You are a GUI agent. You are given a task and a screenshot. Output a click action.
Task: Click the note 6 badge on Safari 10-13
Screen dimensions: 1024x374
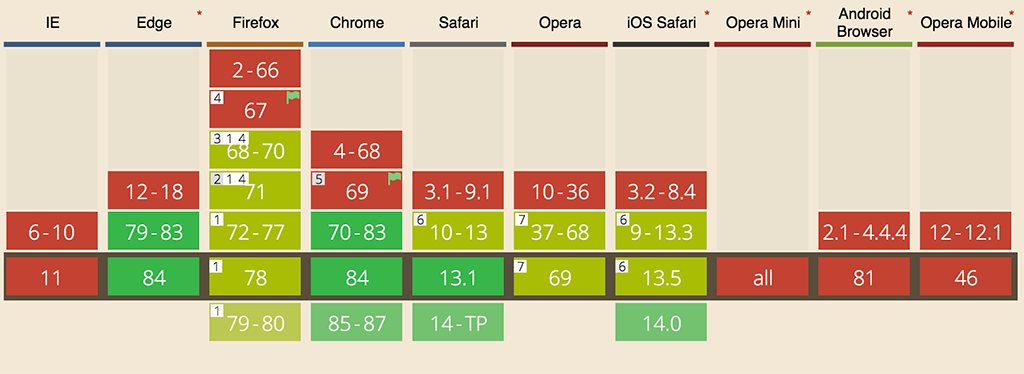pos(420,219)
